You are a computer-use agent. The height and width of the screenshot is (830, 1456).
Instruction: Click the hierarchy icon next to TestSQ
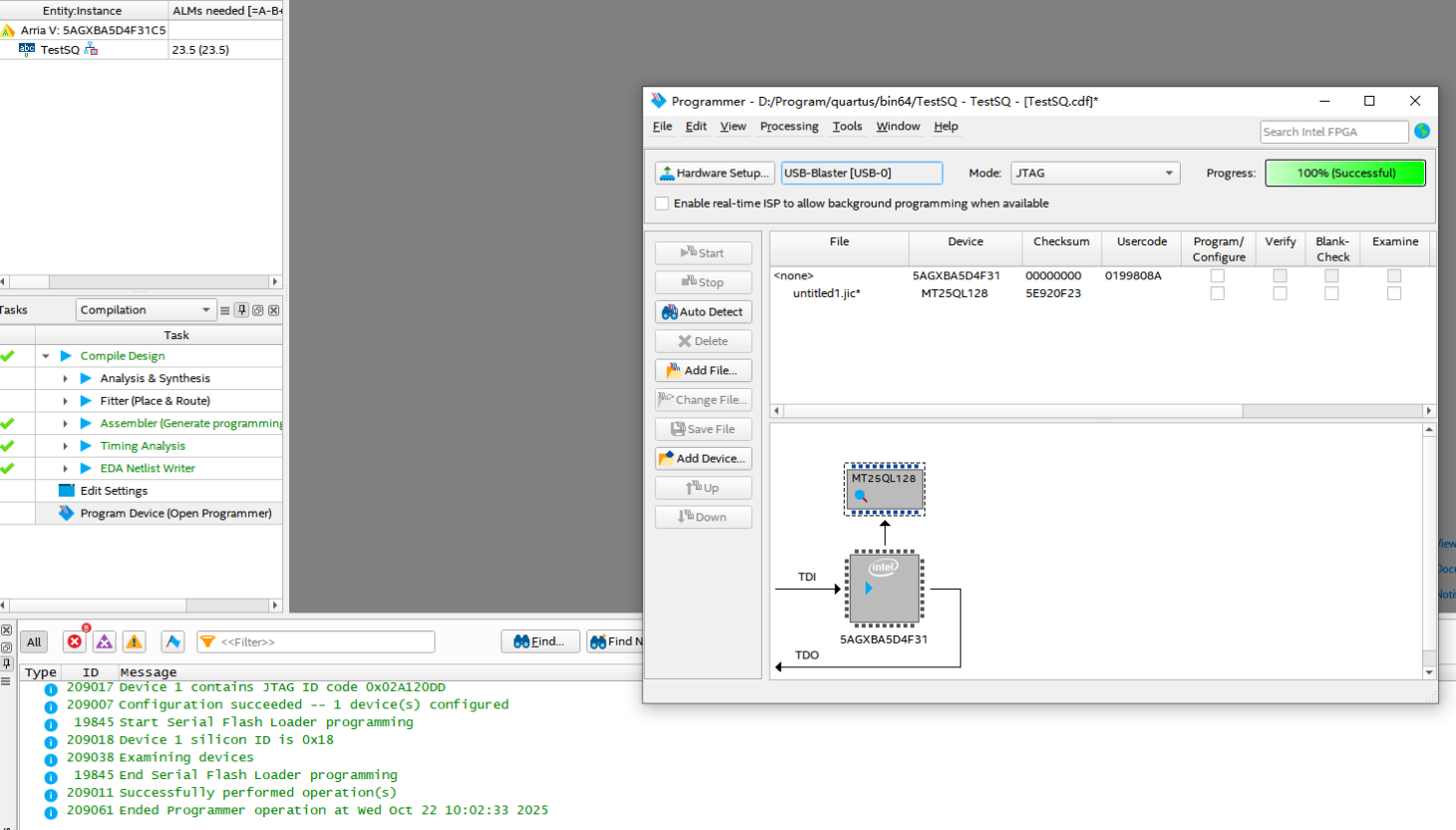(x=91, y=49)
